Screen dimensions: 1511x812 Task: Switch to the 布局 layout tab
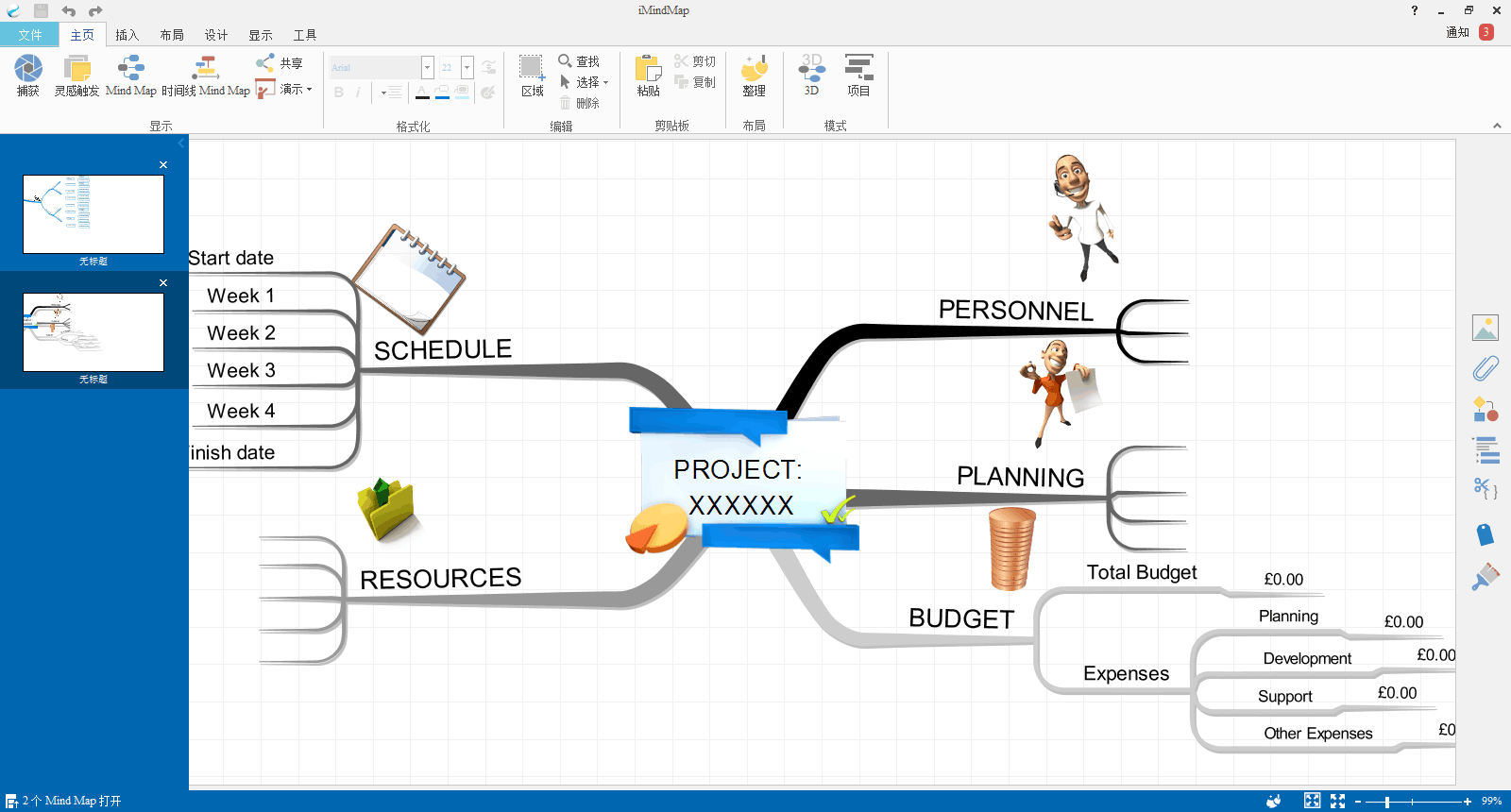point(171,35)
